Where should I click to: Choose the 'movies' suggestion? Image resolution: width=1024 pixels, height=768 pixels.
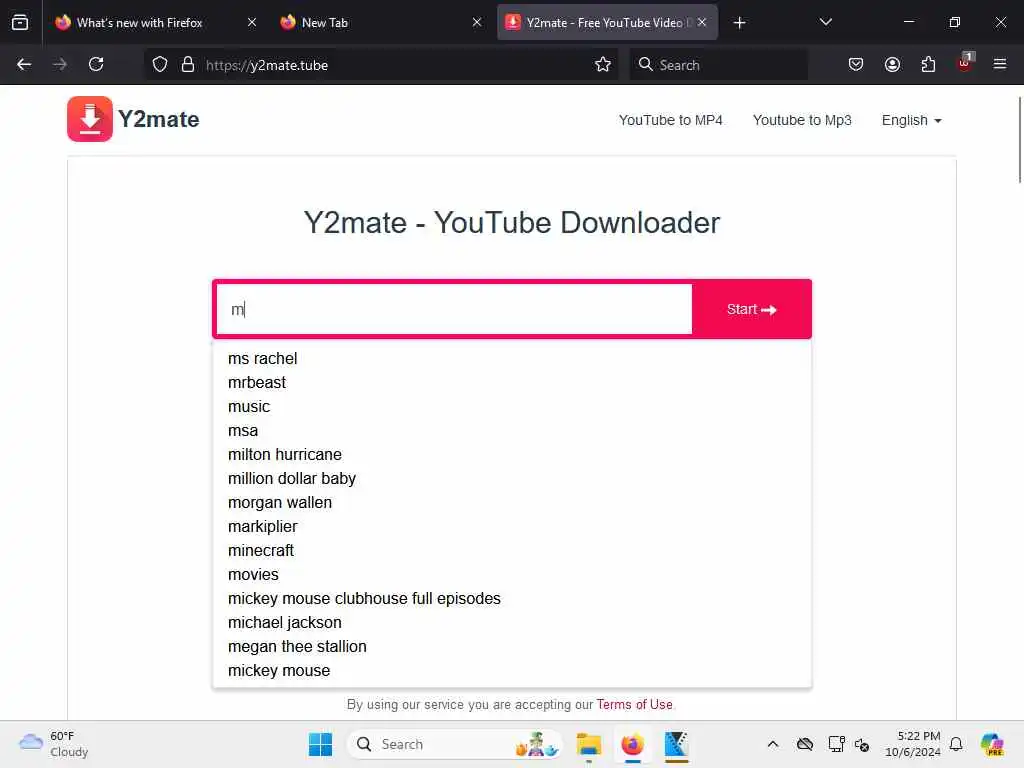tap(511, 575)
